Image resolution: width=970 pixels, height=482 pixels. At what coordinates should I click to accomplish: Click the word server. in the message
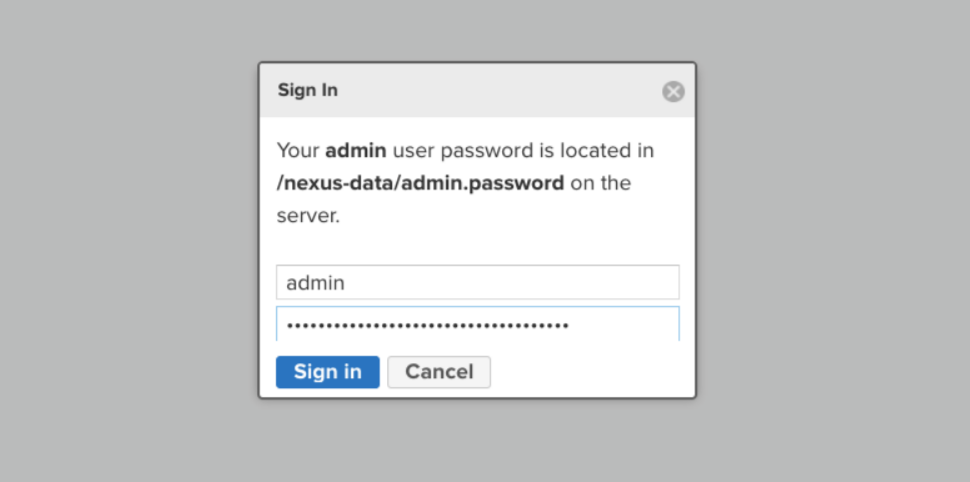point(308,217)
